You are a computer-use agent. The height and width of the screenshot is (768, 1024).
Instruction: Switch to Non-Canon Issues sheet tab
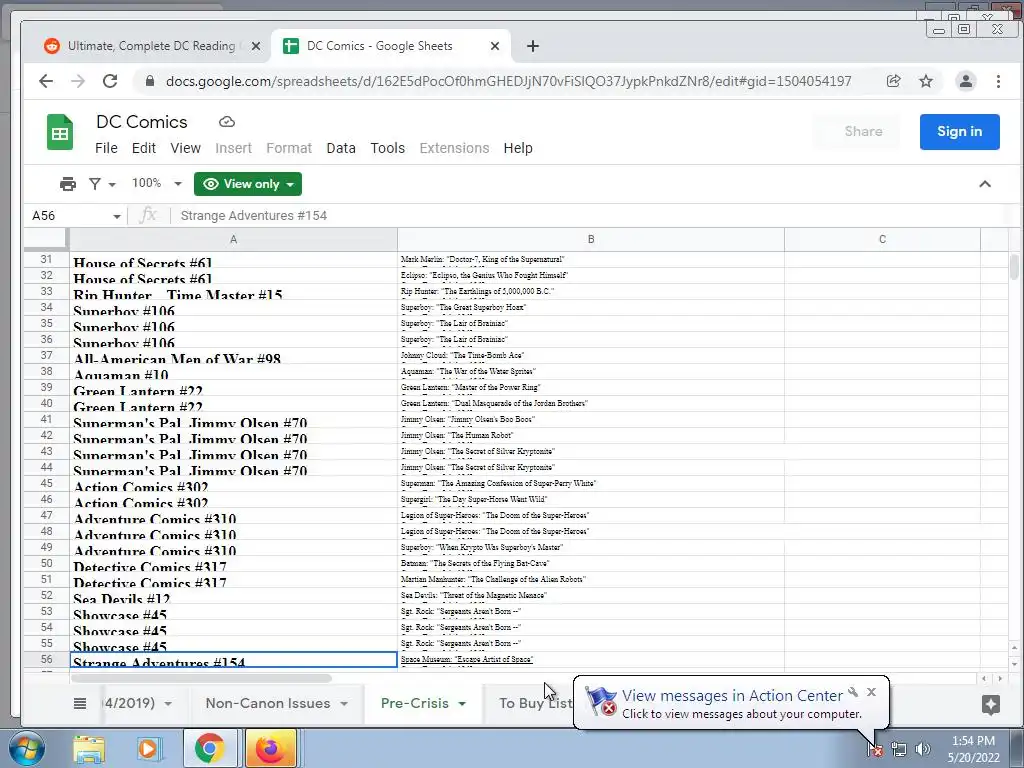268,703
